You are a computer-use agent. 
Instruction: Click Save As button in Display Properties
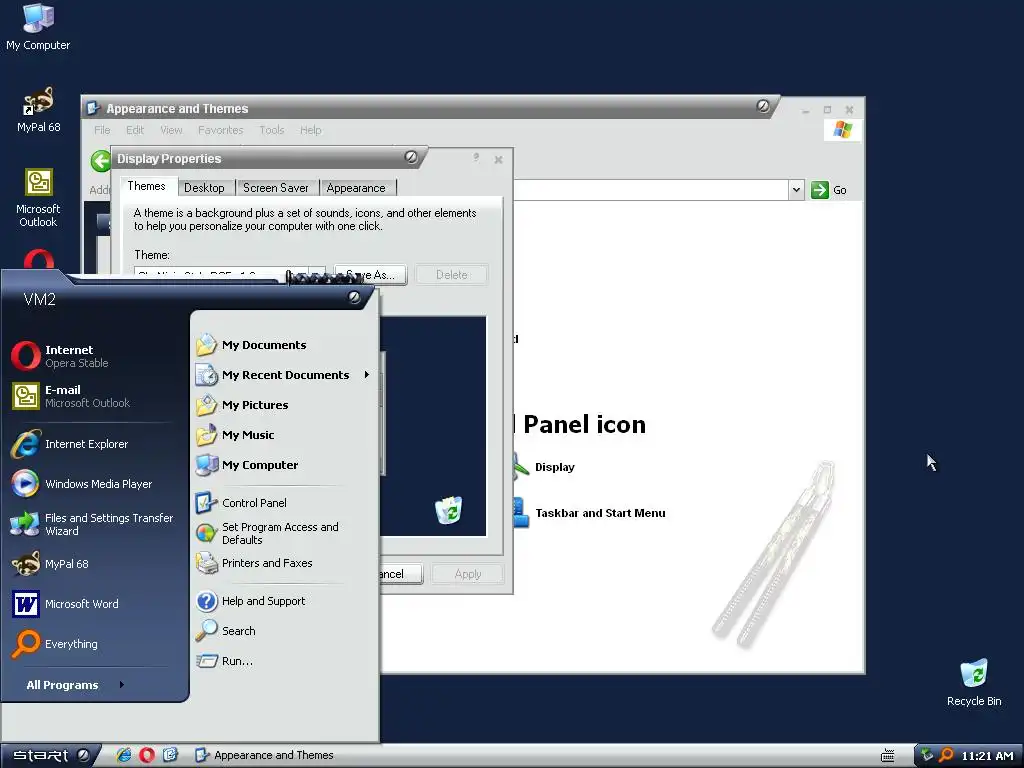tap(370, 275)
